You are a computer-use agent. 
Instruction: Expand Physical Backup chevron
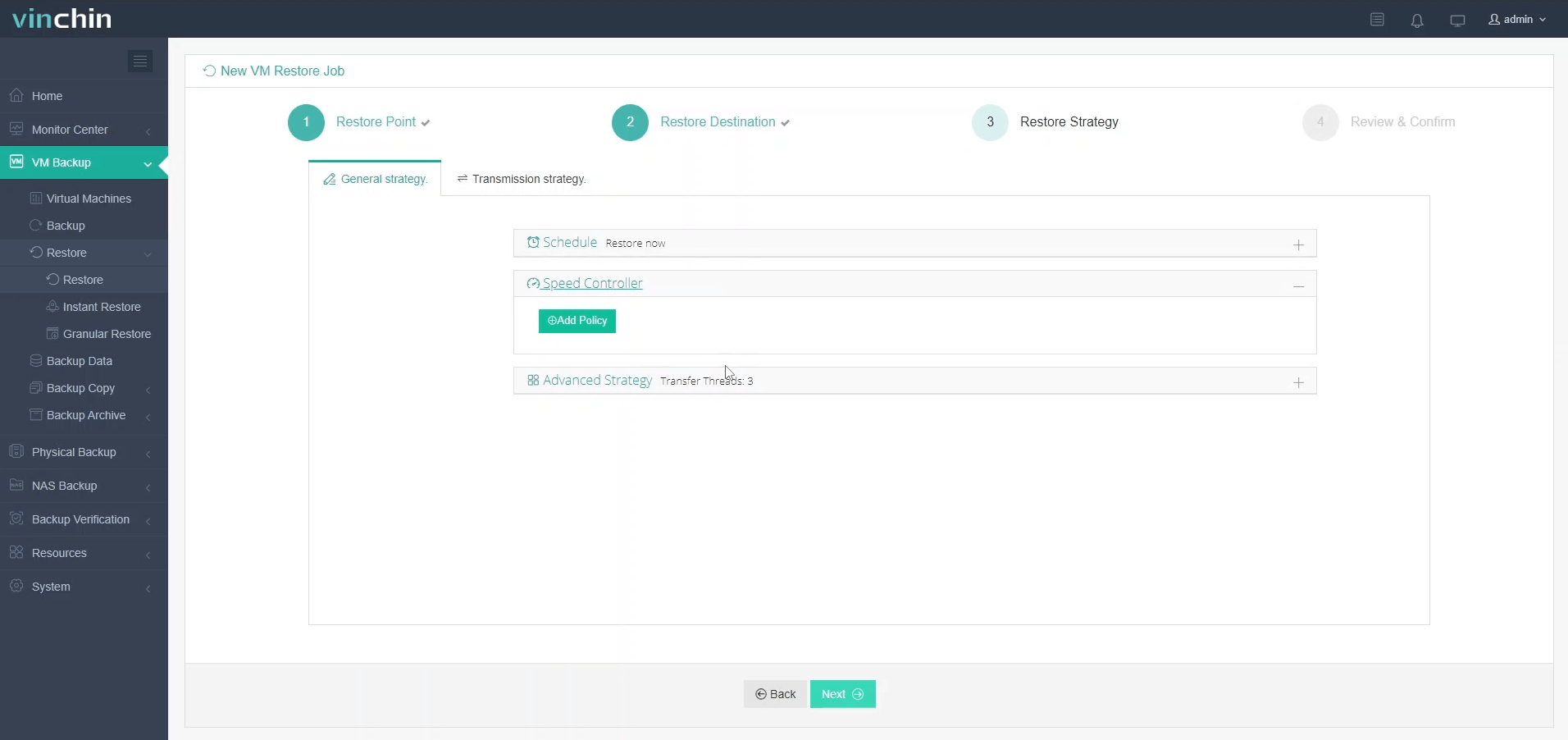click(148, 453)
